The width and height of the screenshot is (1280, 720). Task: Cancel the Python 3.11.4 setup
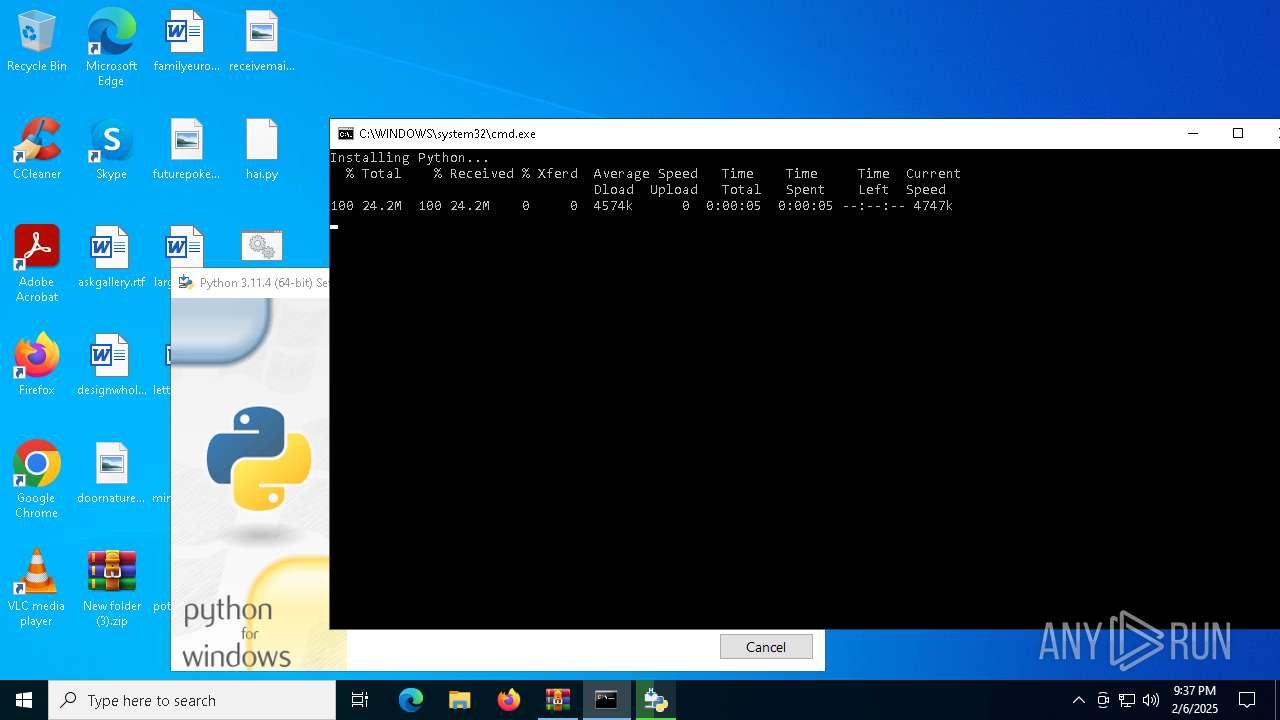pos(766,647)
